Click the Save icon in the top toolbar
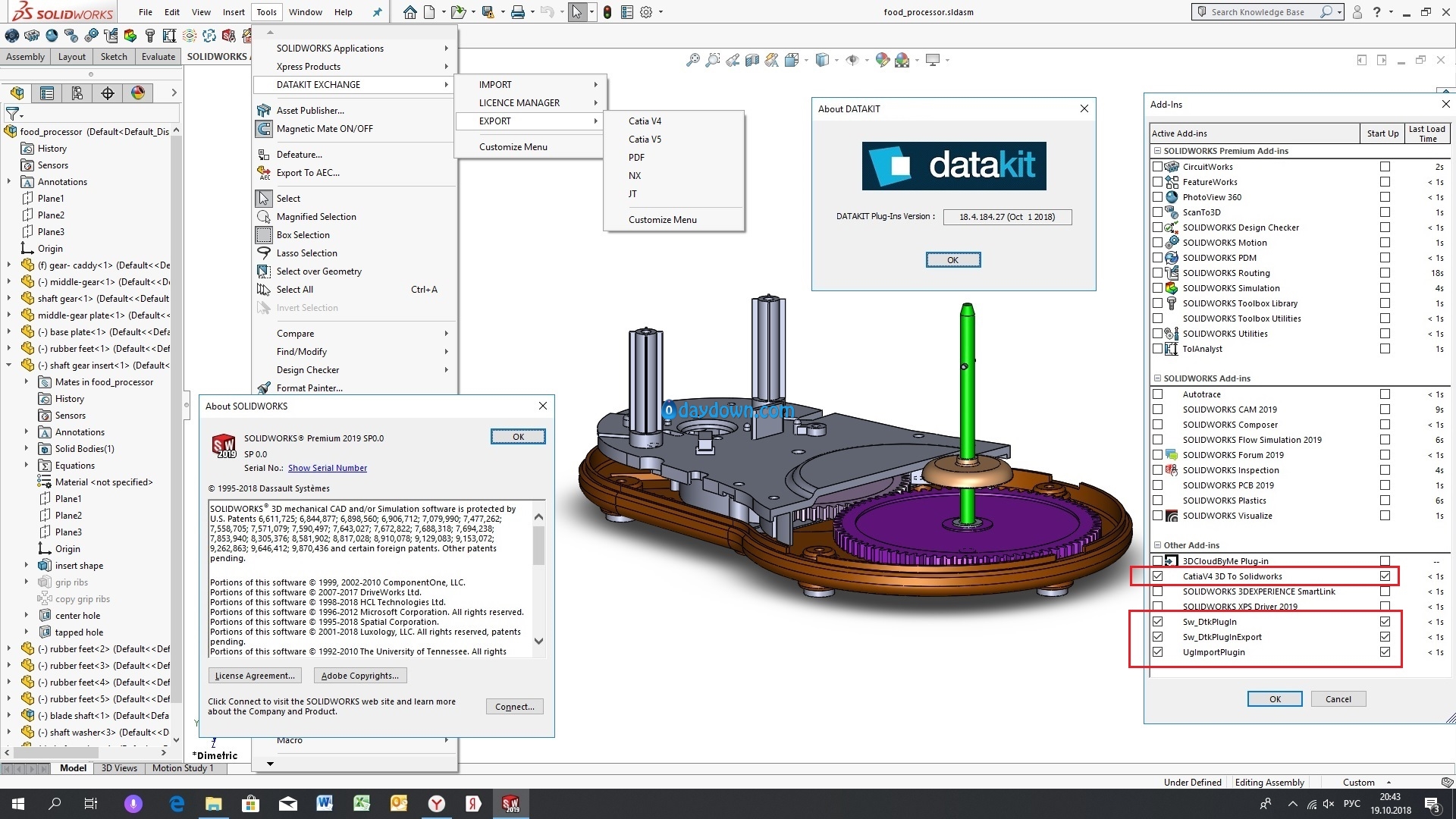Image resolution: width=1456 pixels, height=819 pixels. (488, 12)
